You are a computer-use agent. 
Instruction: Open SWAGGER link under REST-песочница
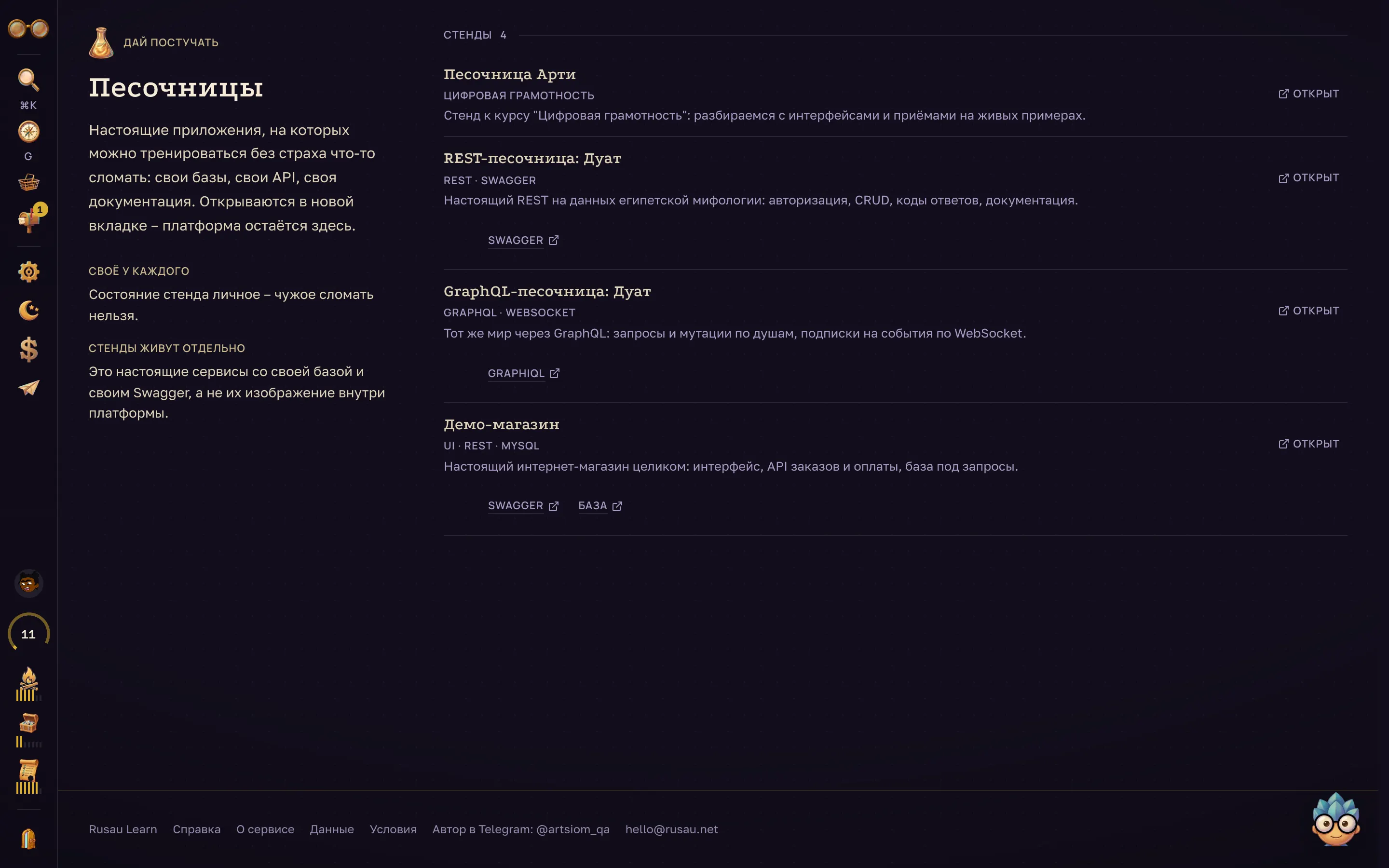(x=523, y=241)
